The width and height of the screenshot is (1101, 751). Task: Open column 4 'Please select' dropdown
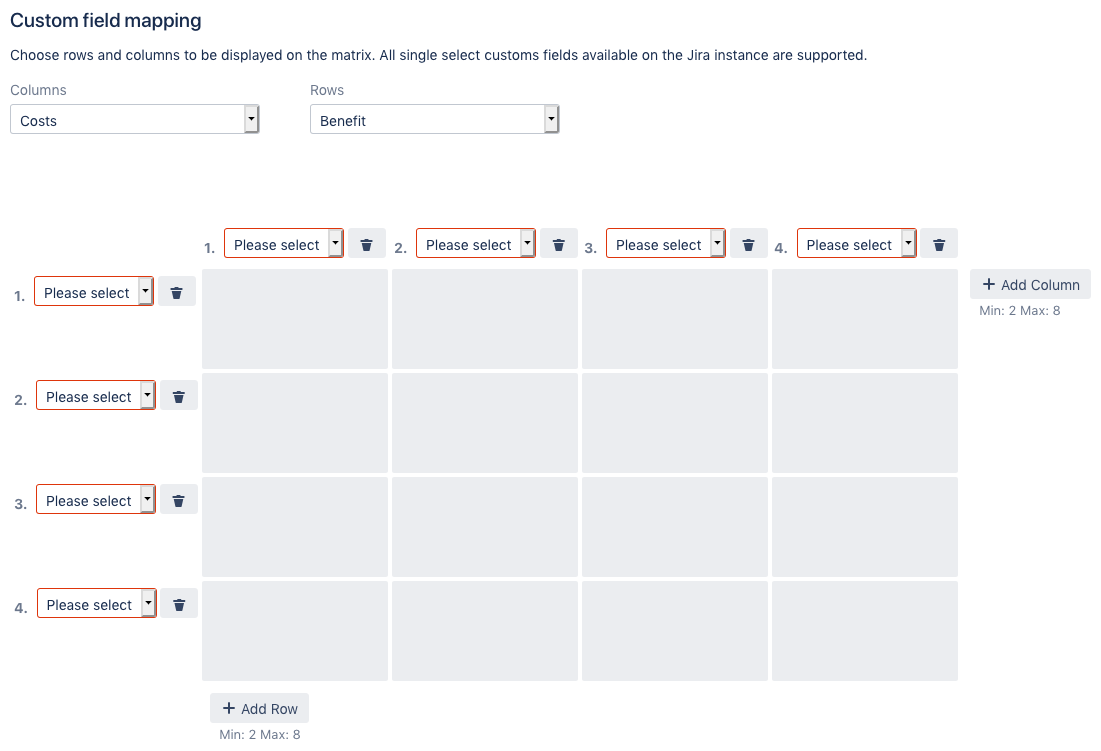pyautogui.click(x=857, y=244)
